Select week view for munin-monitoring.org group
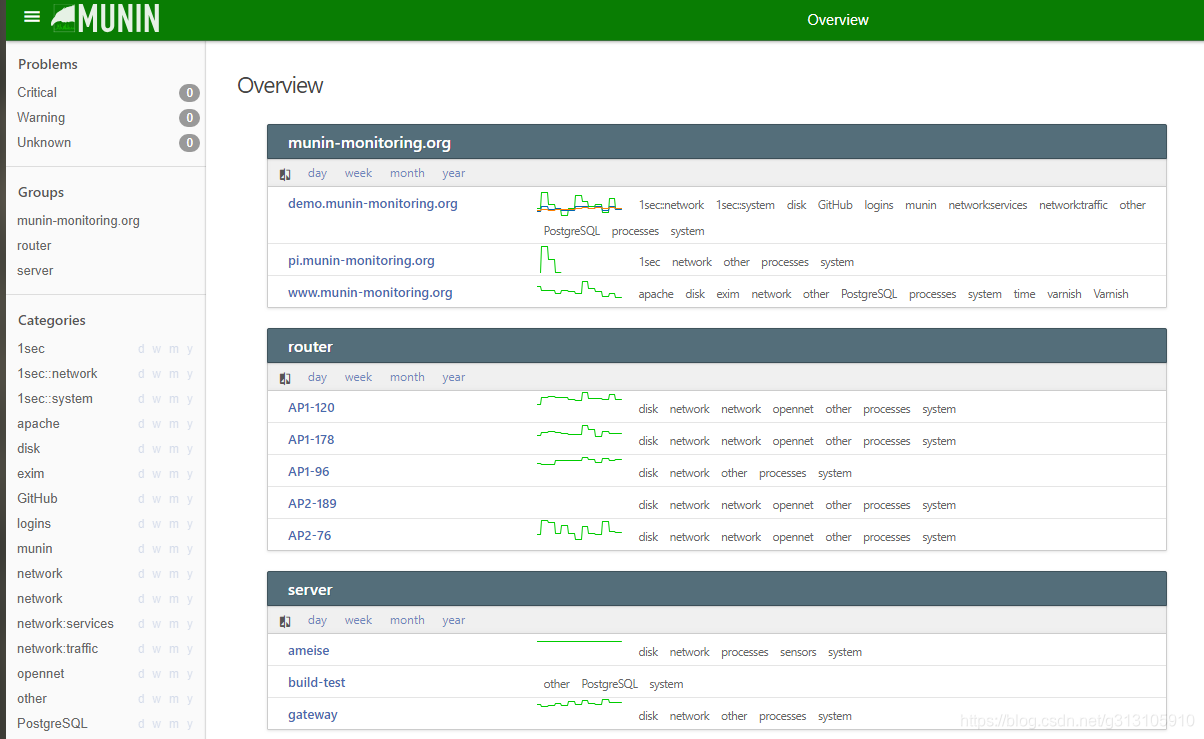The height and width of the screenshot is (739, 1204). pos(358,173)
